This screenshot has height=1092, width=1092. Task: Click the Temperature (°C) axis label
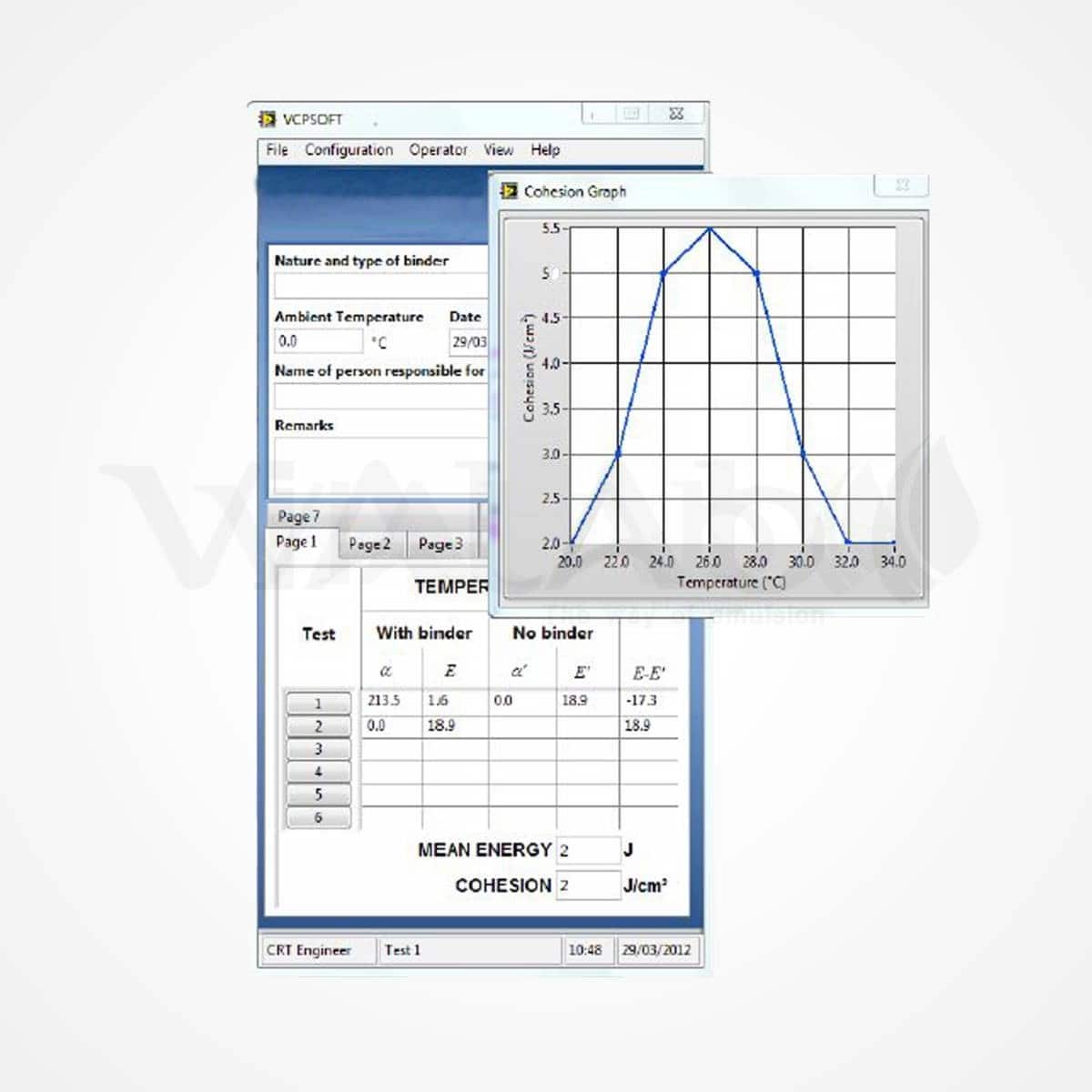pos(731,582)
